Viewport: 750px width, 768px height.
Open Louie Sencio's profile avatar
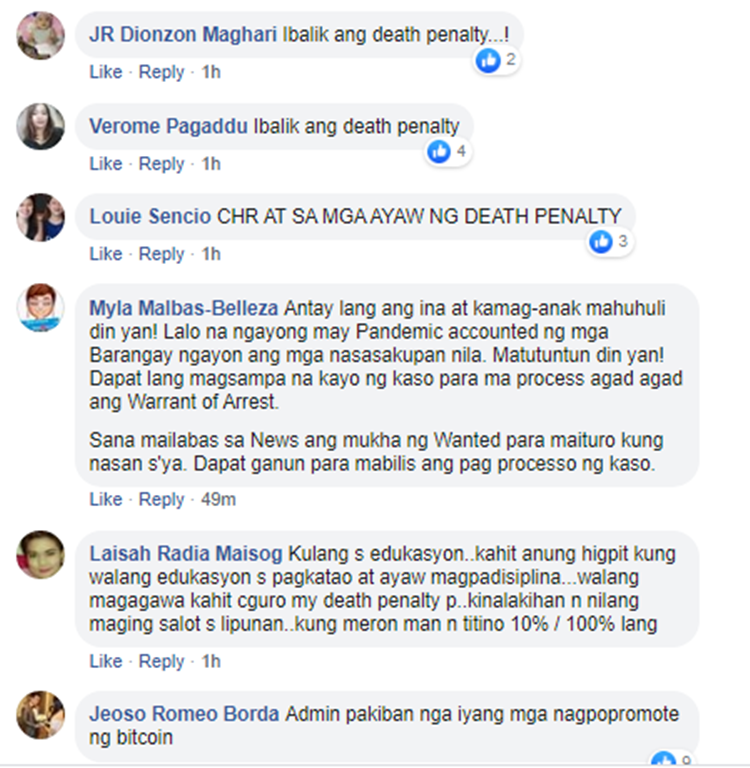[41, 217]
